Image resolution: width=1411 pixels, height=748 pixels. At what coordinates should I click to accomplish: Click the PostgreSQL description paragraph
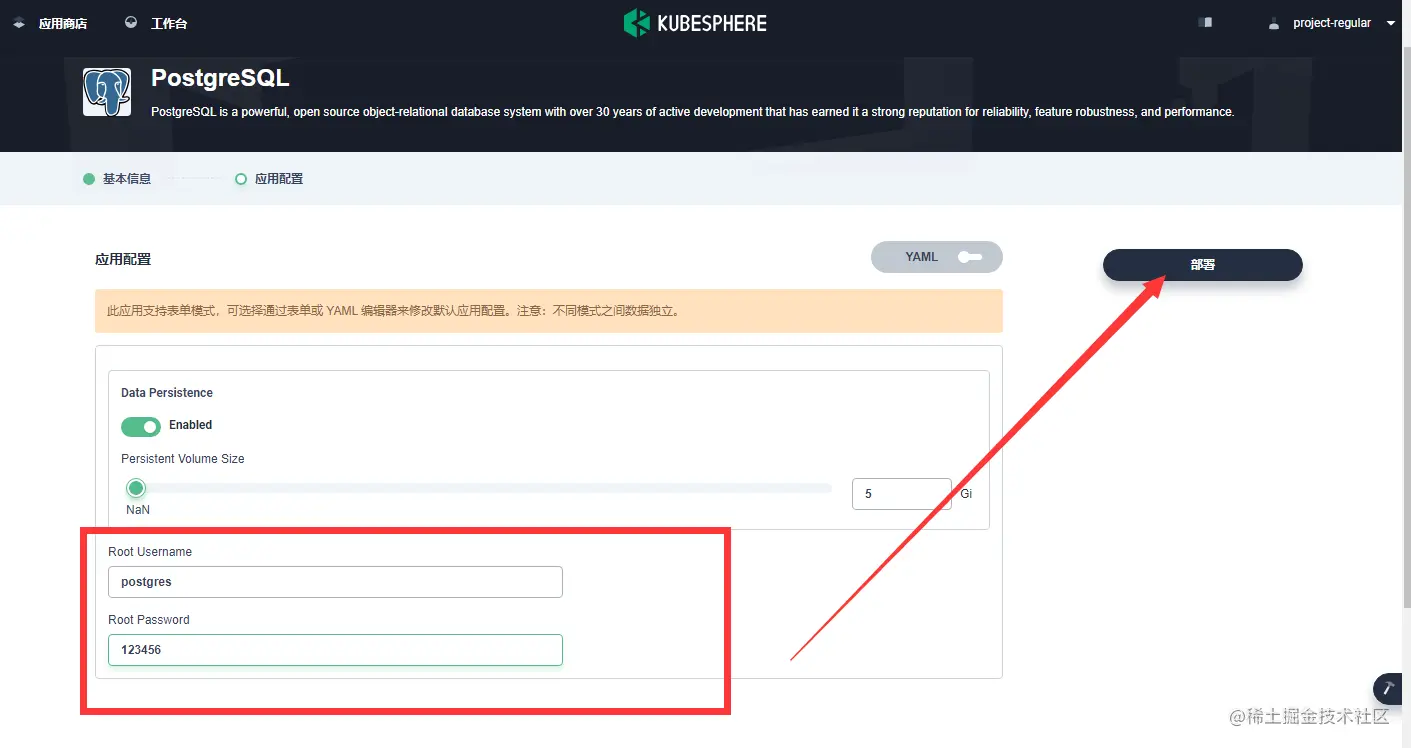click(x=693, y=112)
